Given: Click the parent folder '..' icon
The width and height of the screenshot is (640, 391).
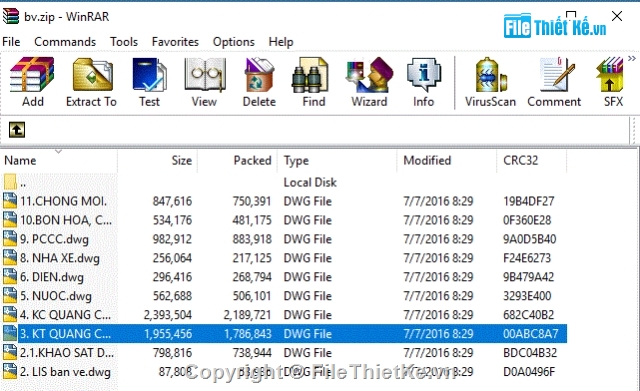Looking at the screenshot, I should [x=10, y=182].
